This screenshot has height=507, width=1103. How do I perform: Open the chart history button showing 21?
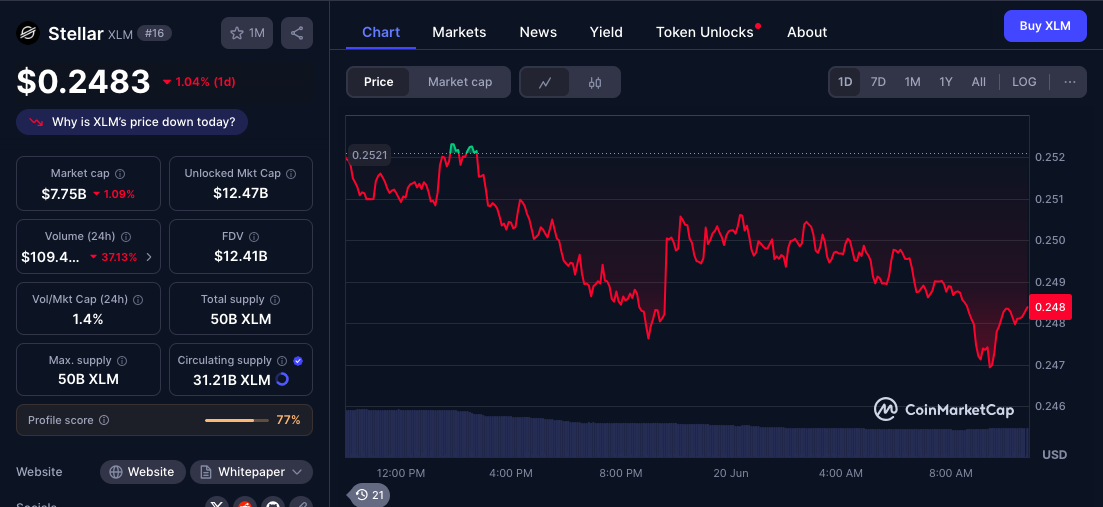(x=369, y=495)
